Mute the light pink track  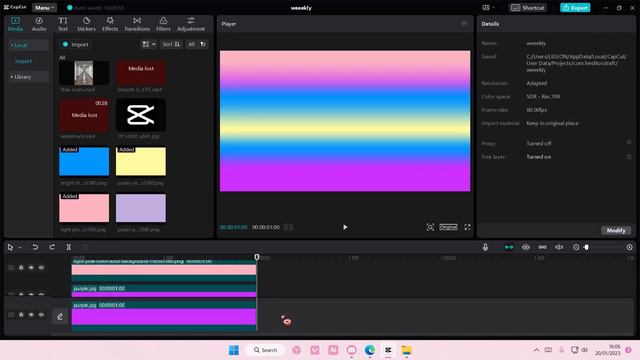(x=41, y=268)
